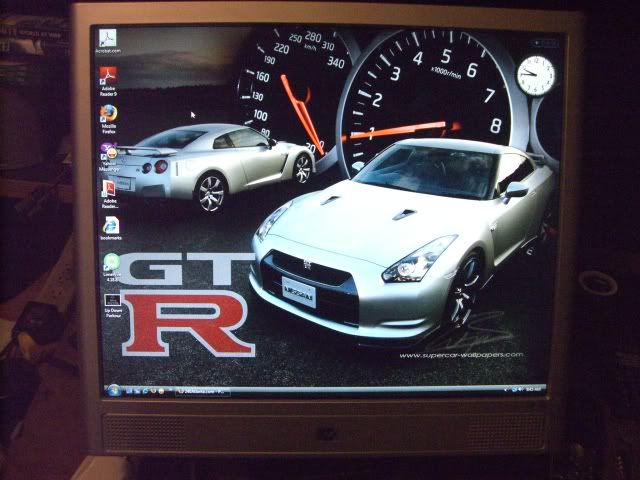Click the analog clock sidebar gadget
The width and height of the screenshot is (640, 480).
(x=536, y=75)
